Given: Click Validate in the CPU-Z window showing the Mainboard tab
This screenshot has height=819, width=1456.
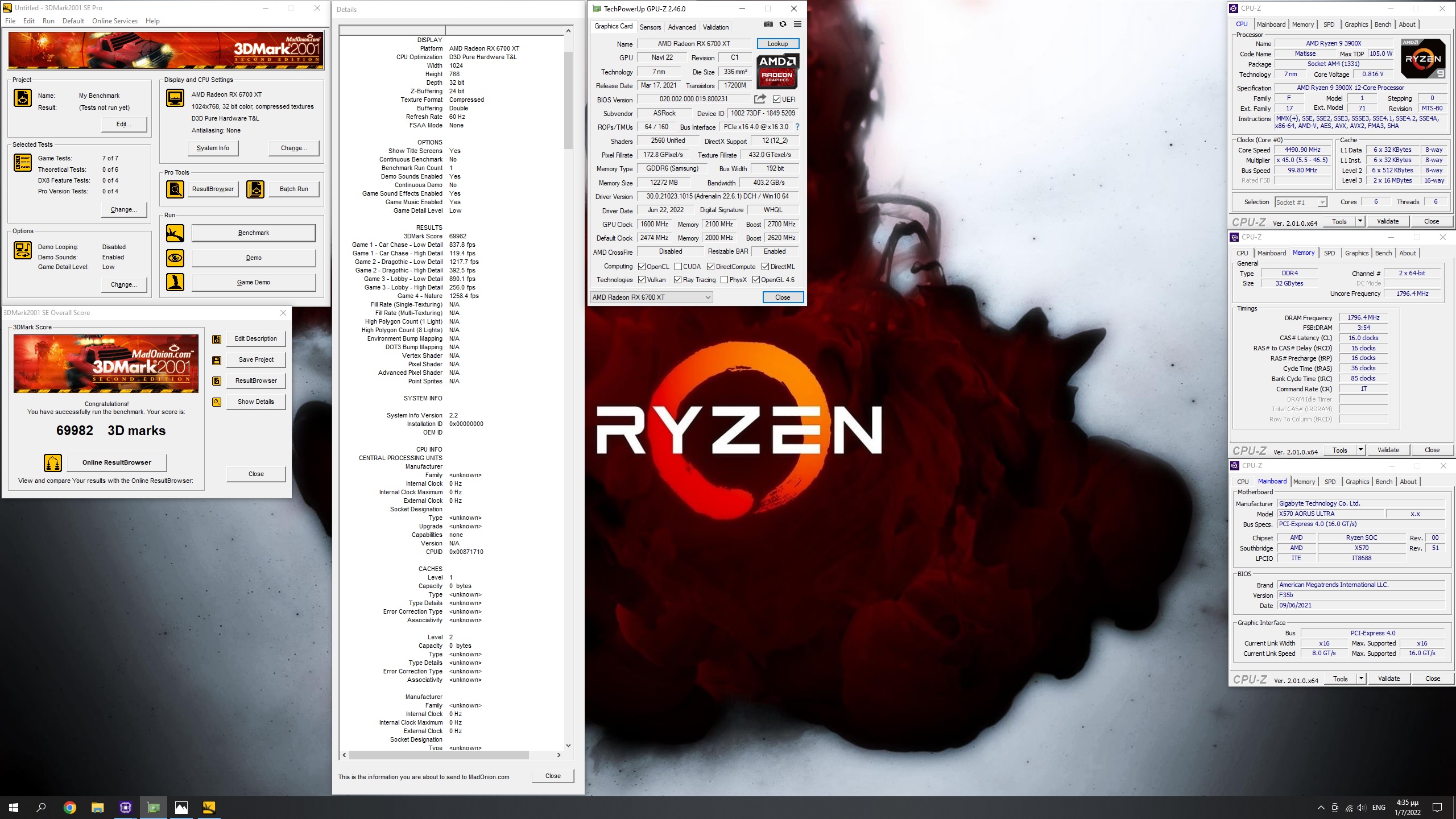Looking at the screenshot, I should pyautogui.click(x=1389, y=679).
